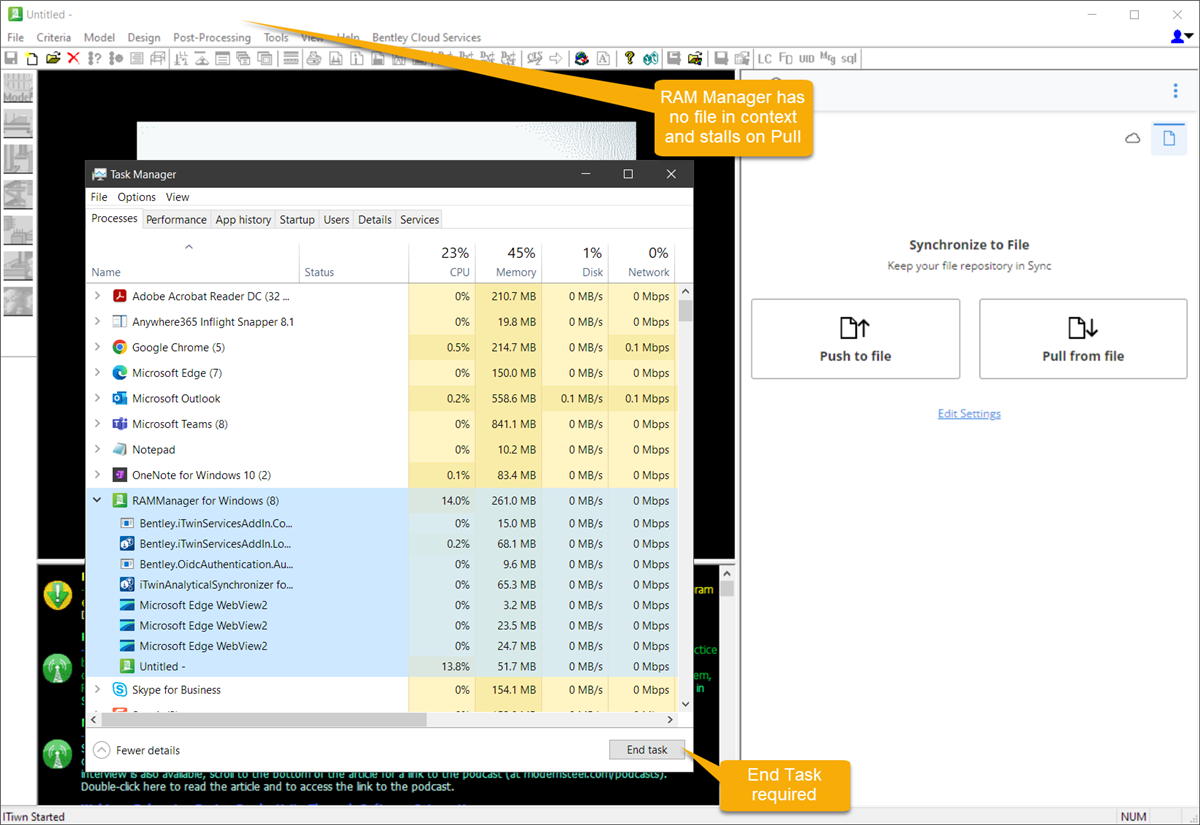Open the second module icon in left sidebar
Viewport: 1200px width, 825px height.
(x=18, y=123)
